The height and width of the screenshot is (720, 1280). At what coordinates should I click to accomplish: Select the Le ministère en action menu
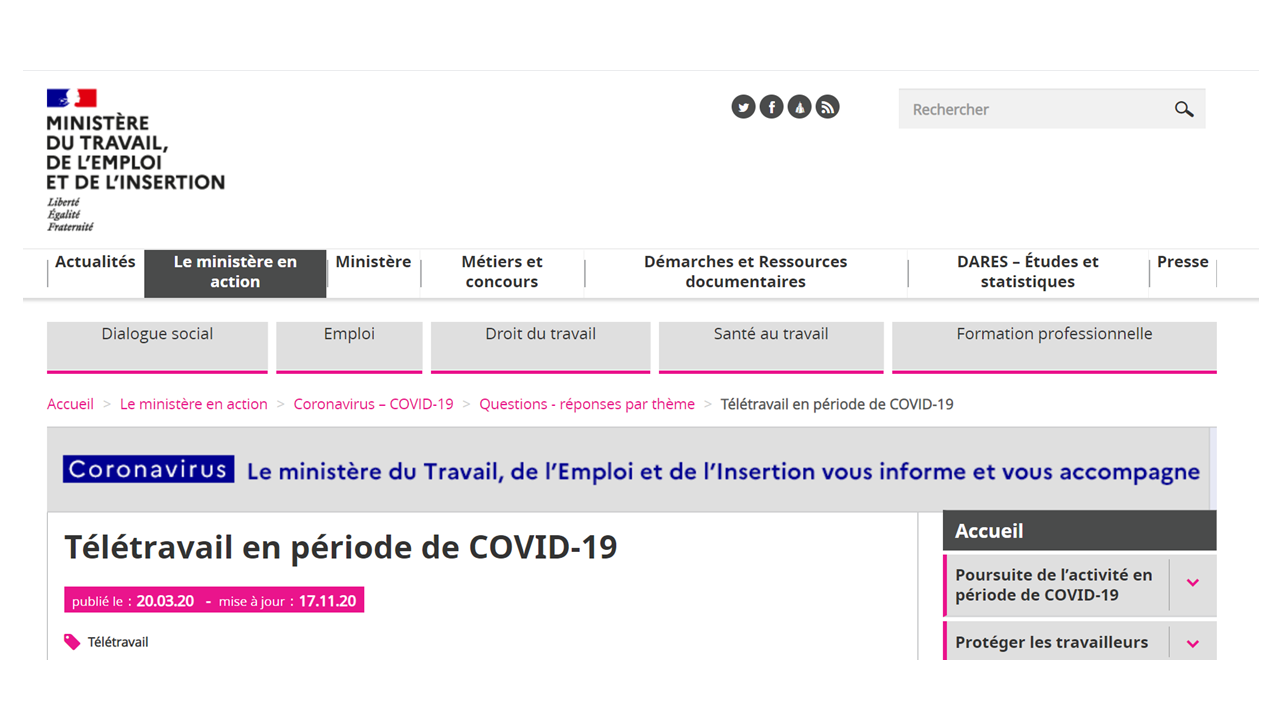click(235, 272)
